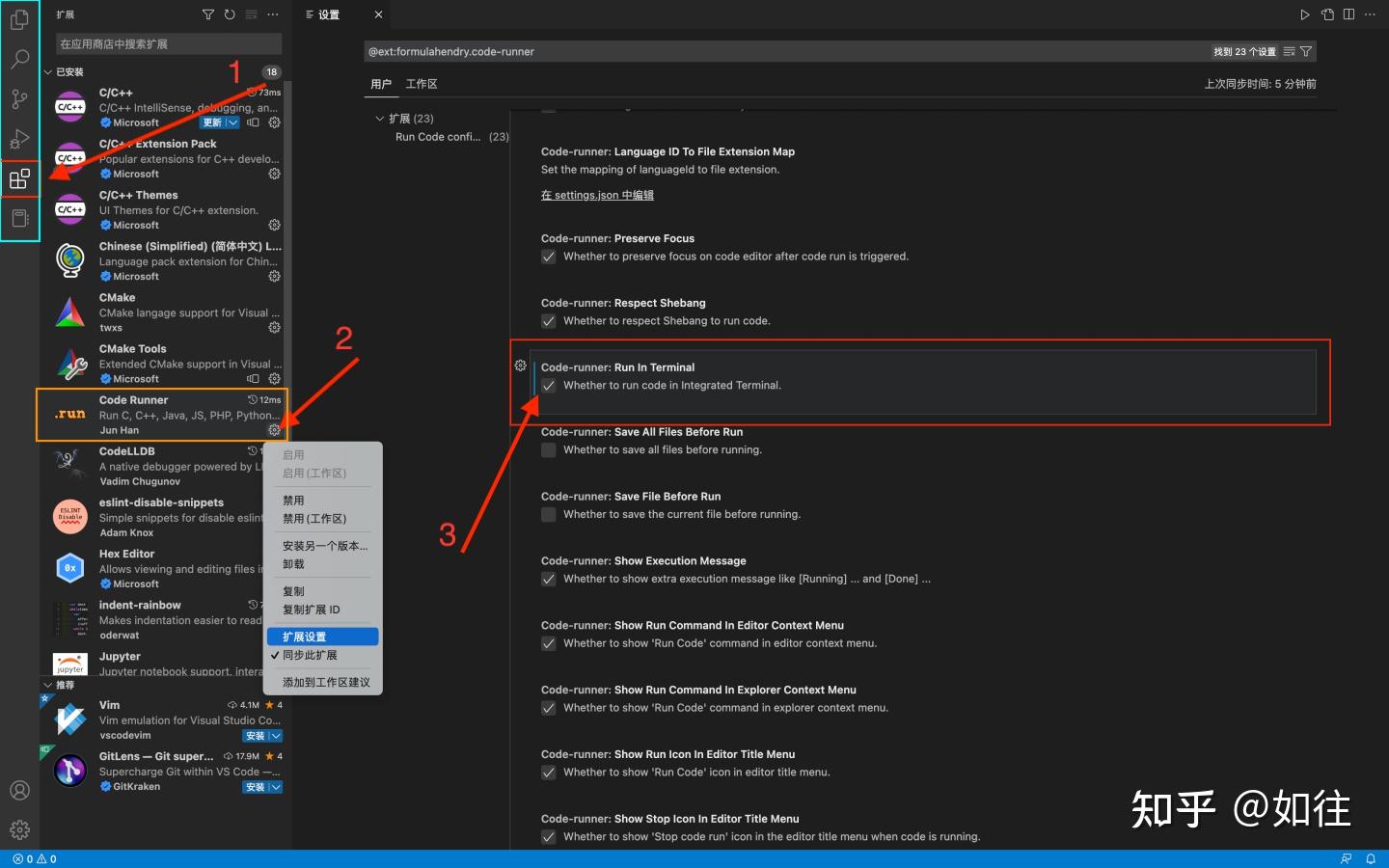The width and height of the screenshot is (1389, 868).
Task: Click the 安装 button for Vim extension
Action: click(257, 736)
